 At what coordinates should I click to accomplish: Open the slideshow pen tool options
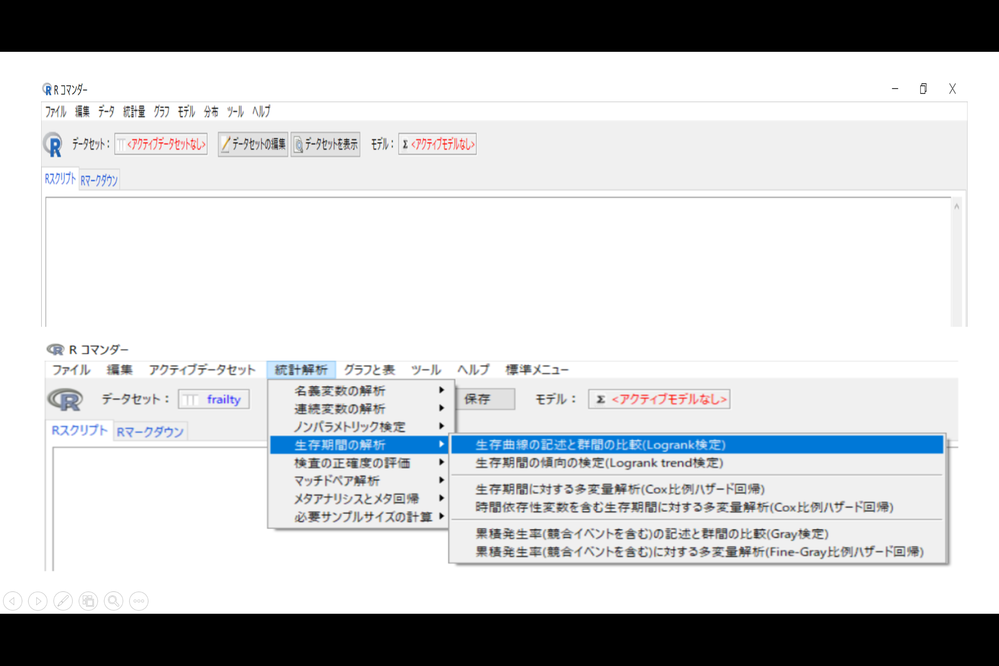point(63,601)
